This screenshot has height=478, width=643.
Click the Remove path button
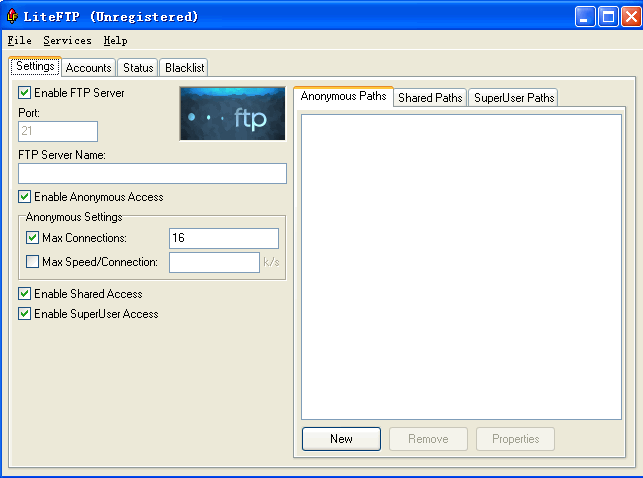click(428, 439)
